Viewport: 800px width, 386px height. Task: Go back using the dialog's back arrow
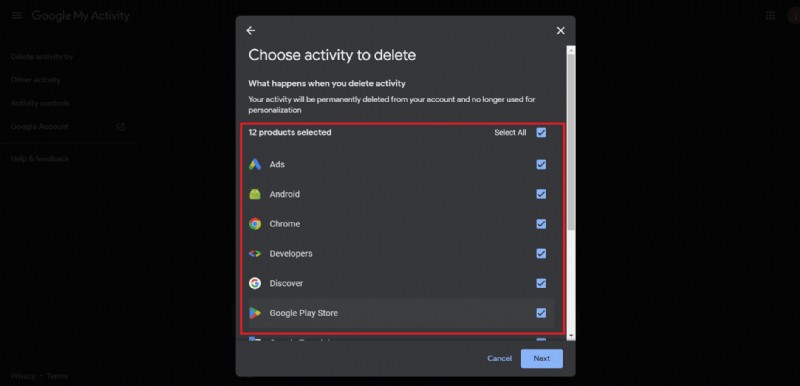click(x=251, y=31)
